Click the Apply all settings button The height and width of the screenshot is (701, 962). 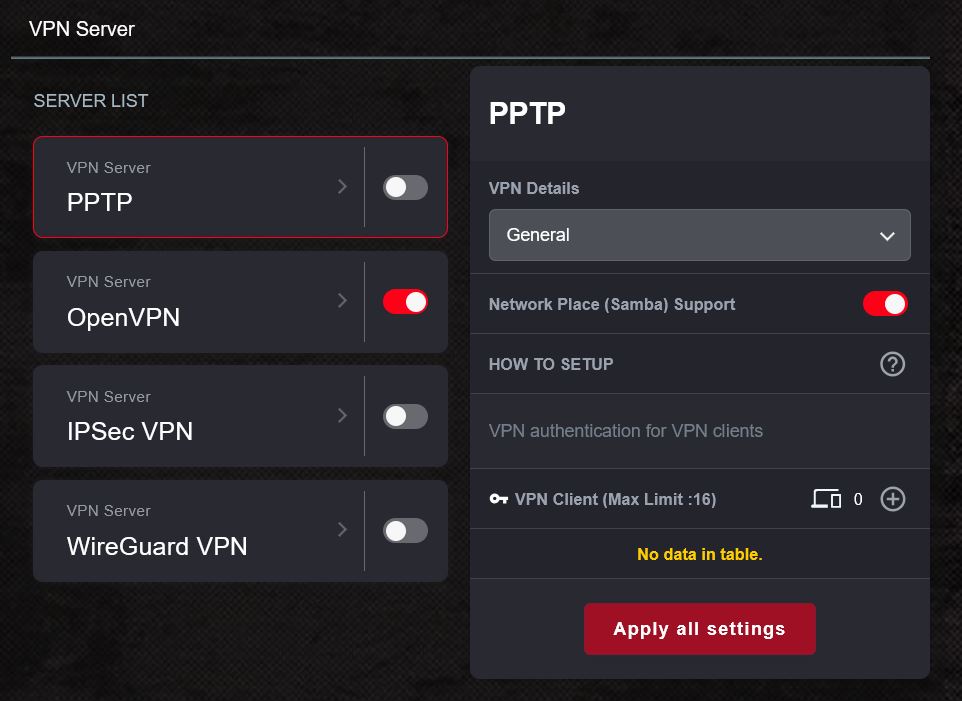point(699,628)
